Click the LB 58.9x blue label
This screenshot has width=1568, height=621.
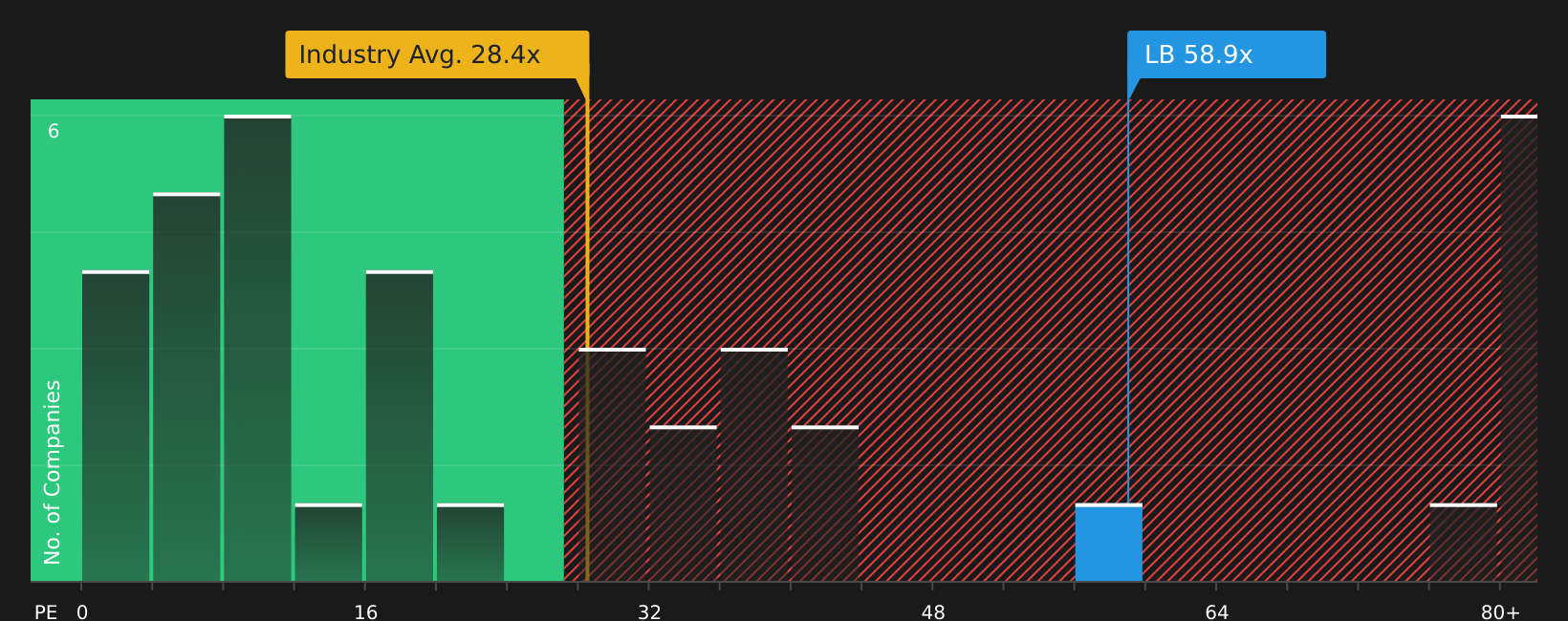pos(1227,54)
